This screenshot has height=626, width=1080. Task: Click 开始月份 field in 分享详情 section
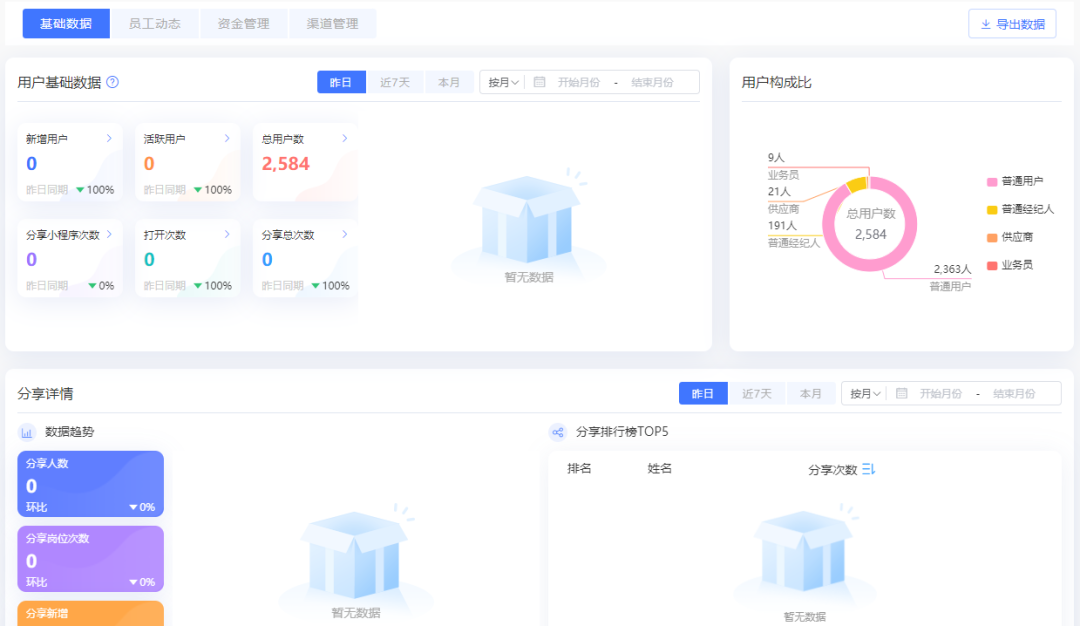pos(940,393)
